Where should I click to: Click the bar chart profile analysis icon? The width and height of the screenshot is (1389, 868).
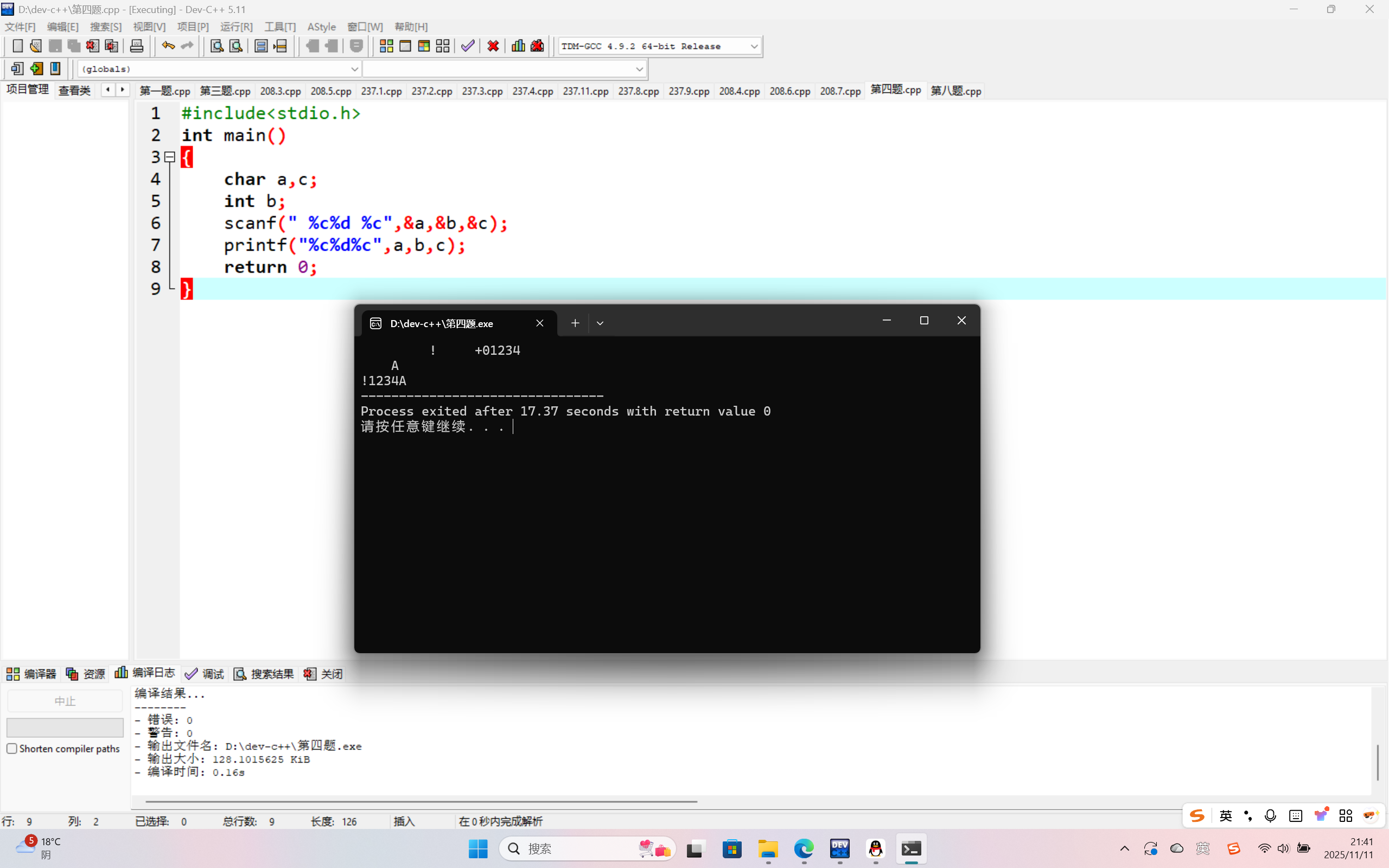(x=518, y=46)
